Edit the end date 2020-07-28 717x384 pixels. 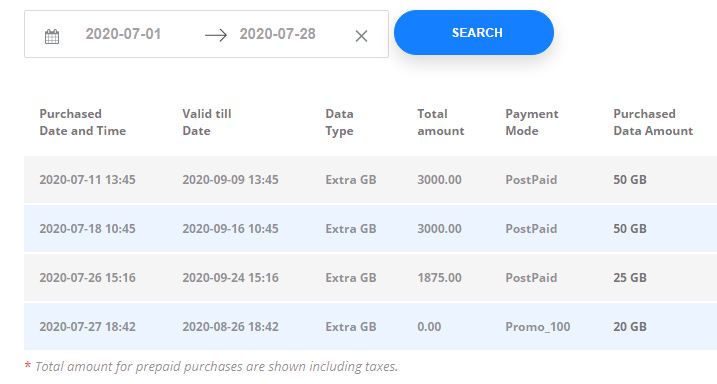click(278, 34)
